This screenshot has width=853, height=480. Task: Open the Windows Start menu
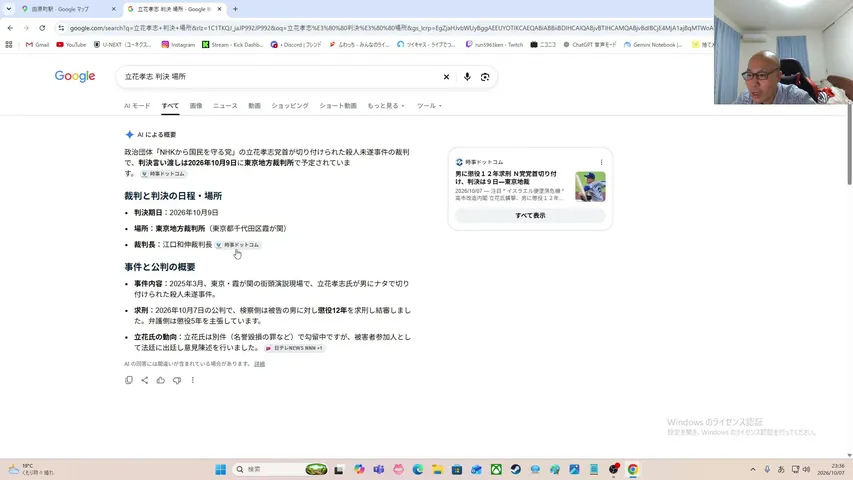click(x=220, y=469)
